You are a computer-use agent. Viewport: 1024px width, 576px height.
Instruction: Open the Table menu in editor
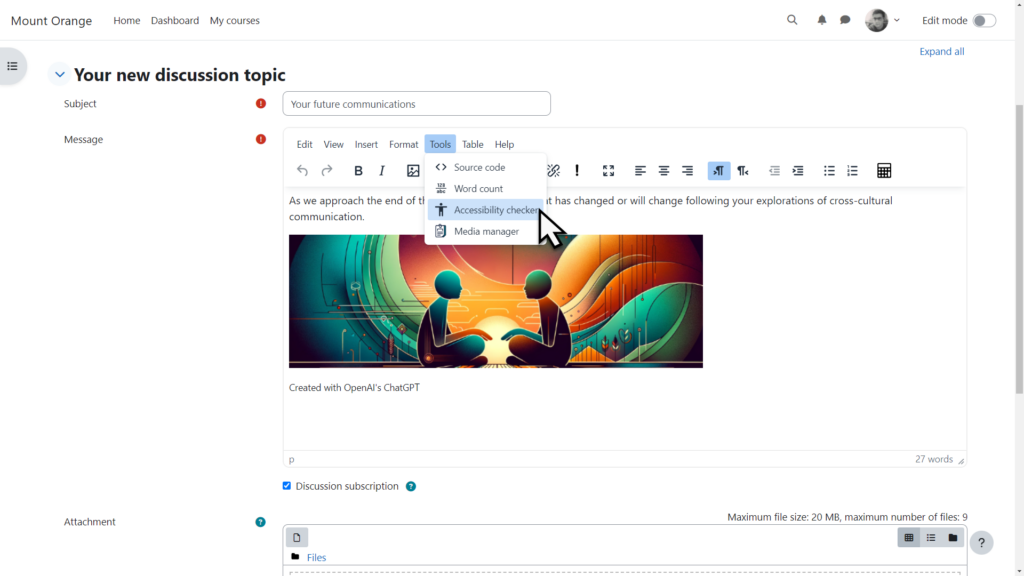pyautogui.click(x=472, y=145)
